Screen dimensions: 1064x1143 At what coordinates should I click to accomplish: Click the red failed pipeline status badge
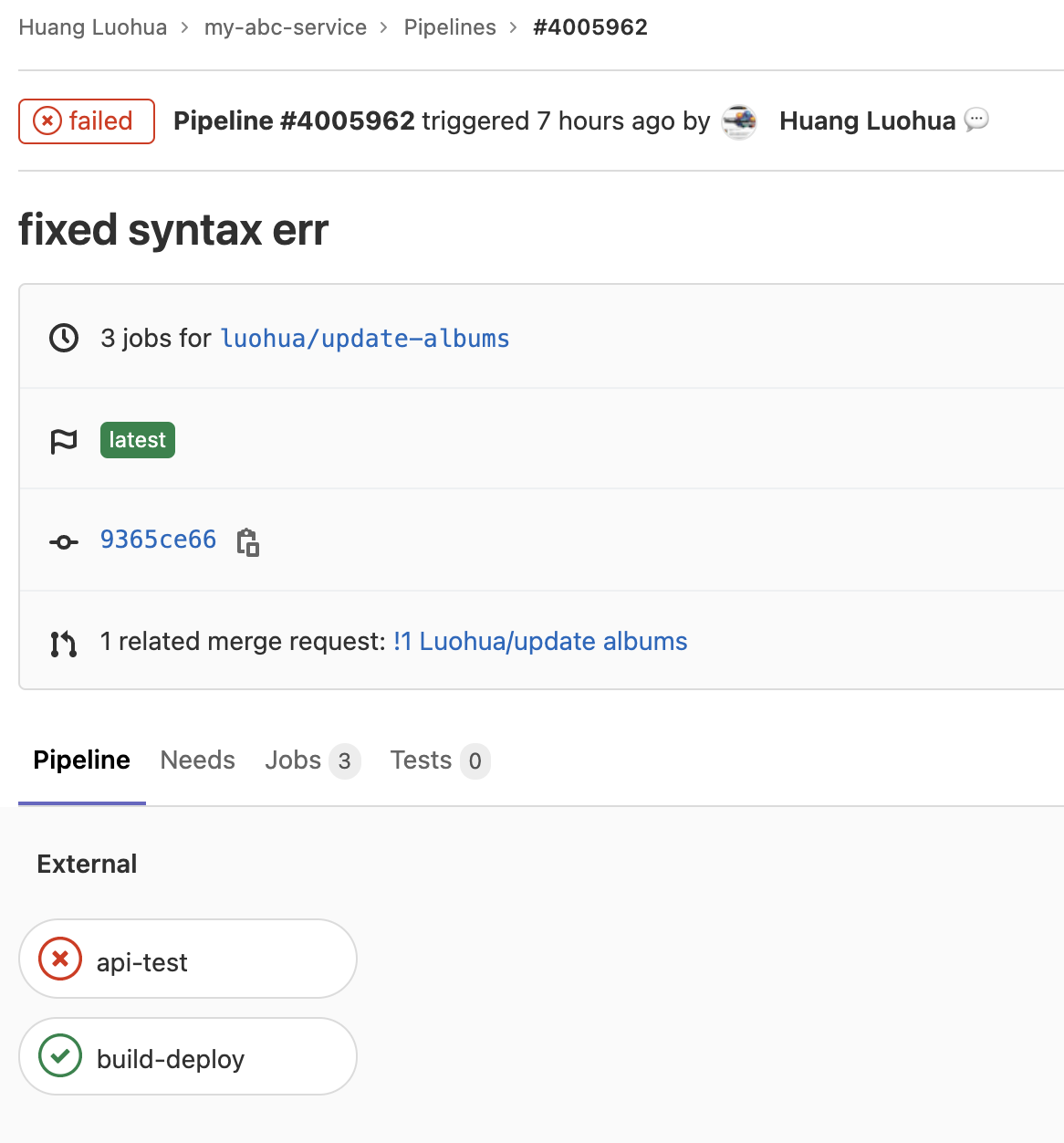[x=87, y=121]
